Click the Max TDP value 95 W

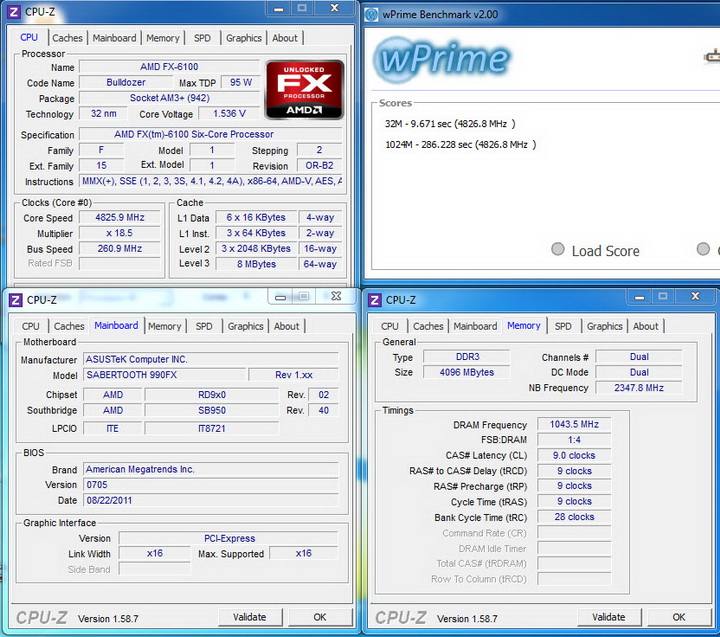(x=241, y=82)
